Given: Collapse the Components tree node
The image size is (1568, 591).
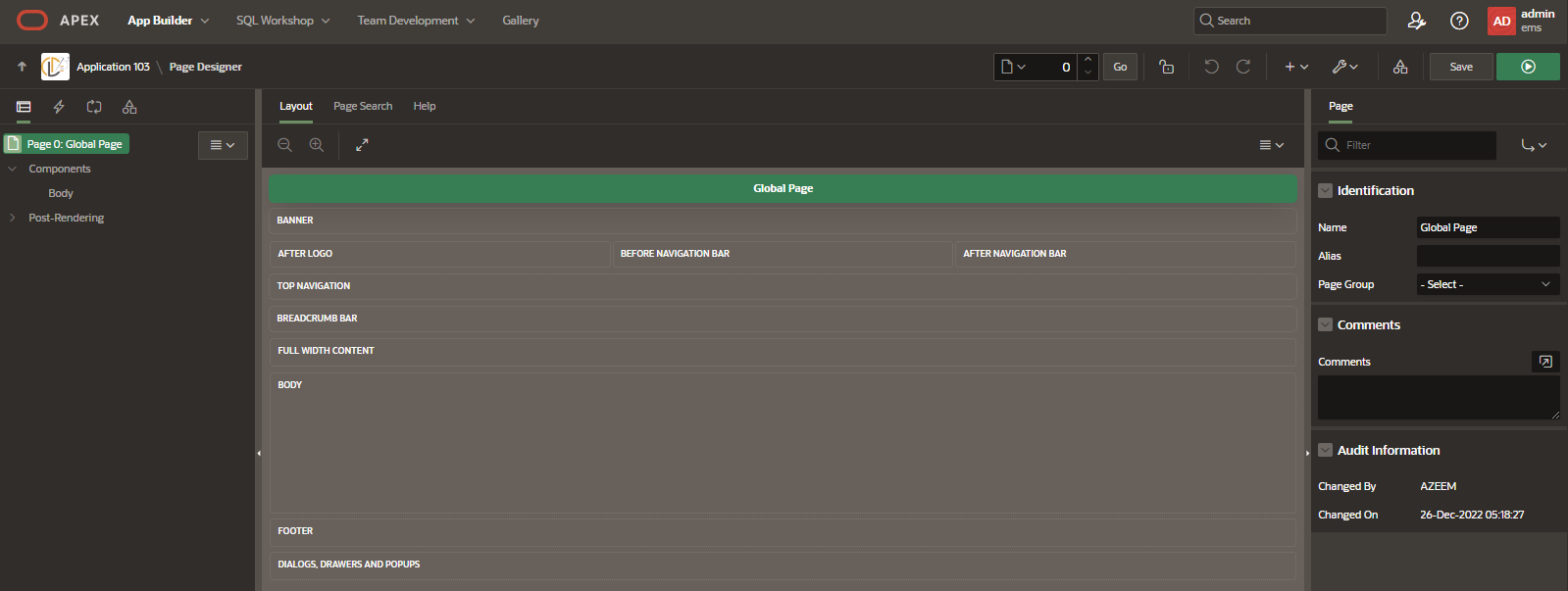Looking at the screenshot, I should click(x=13, y=170).
